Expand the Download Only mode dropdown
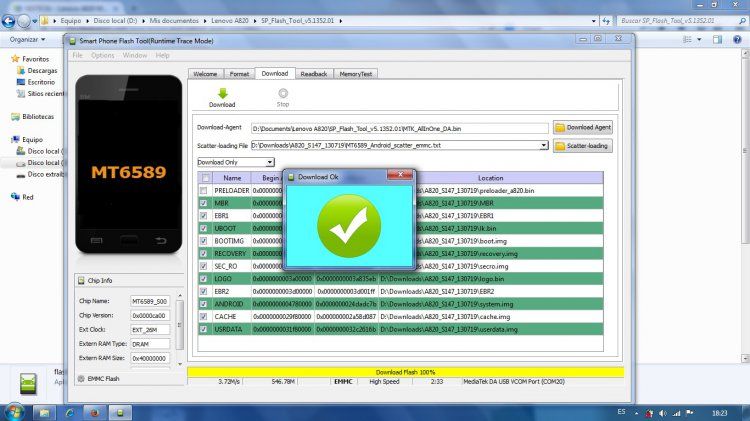 270,162
